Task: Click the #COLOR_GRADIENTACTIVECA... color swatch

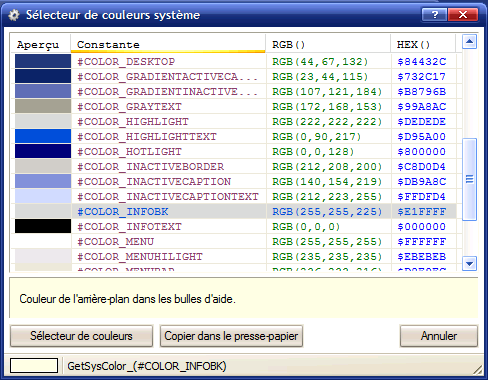Action: (43, 76)
